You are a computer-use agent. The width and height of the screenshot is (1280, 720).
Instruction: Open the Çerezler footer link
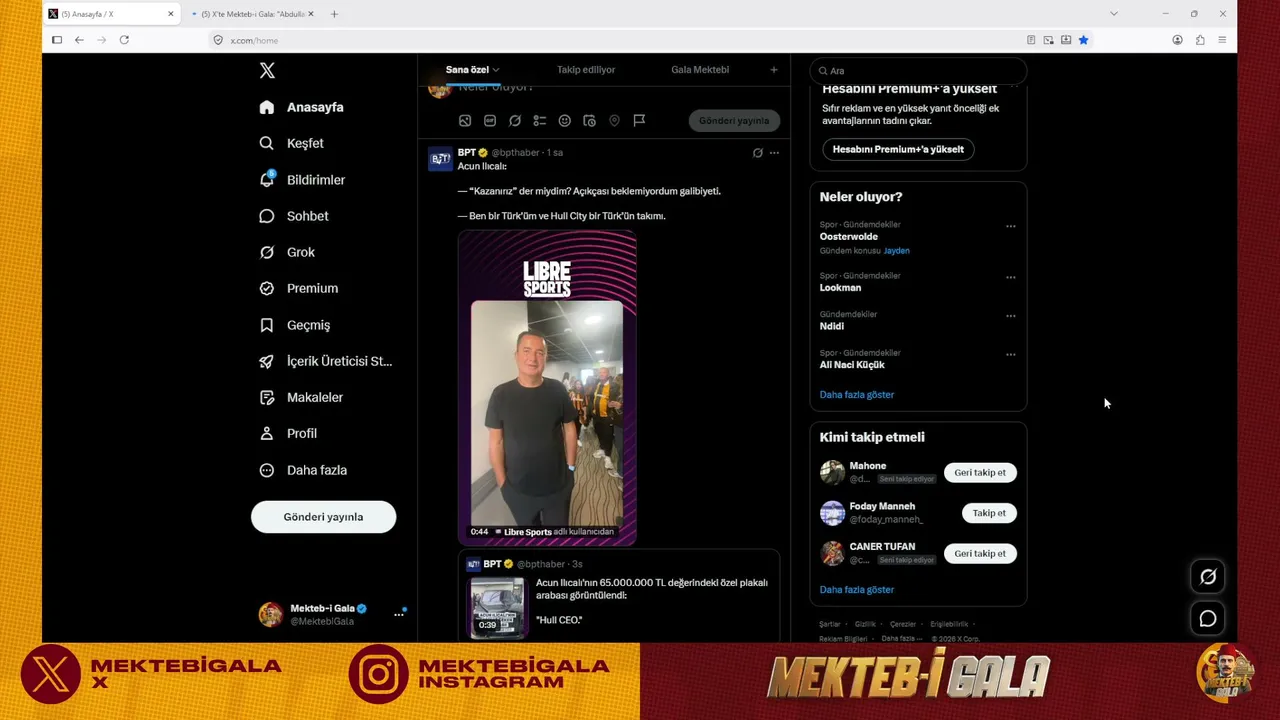click(903, 624)
